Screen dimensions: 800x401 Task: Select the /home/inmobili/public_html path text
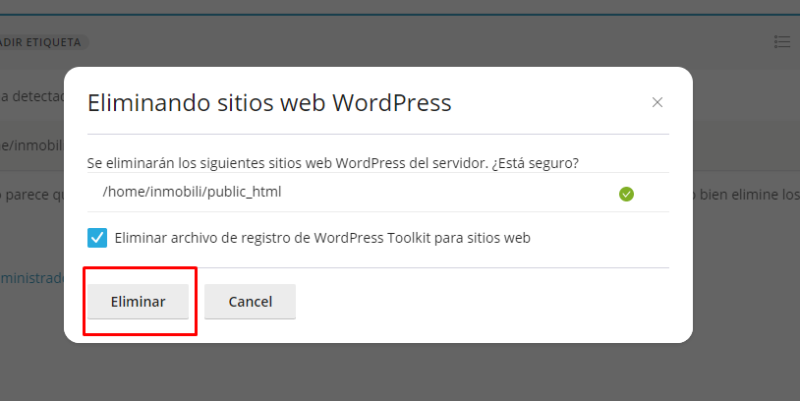(192, 192)
